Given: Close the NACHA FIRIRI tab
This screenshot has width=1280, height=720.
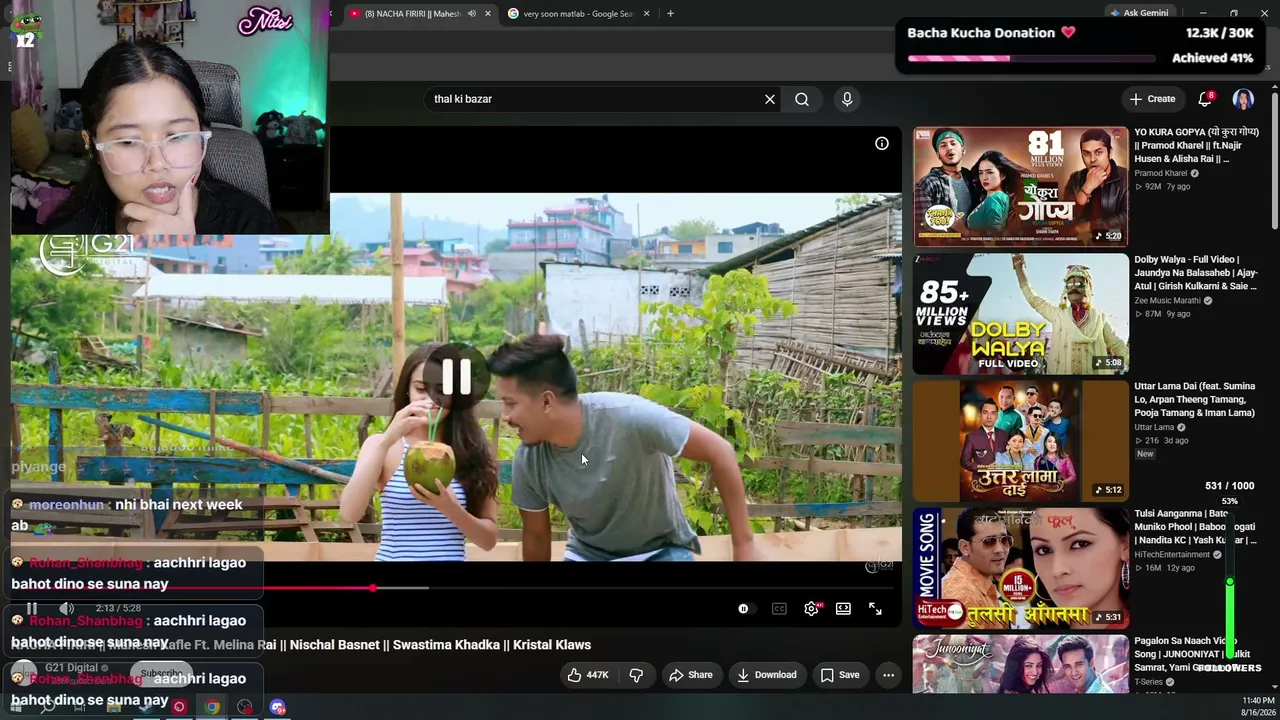Looking at the screenshot, I should click(x=488, y=14).
